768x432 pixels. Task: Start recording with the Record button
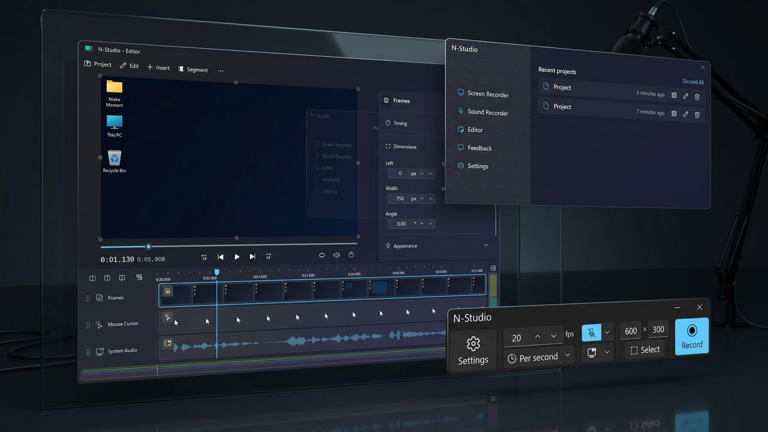(x=692, y=336)
